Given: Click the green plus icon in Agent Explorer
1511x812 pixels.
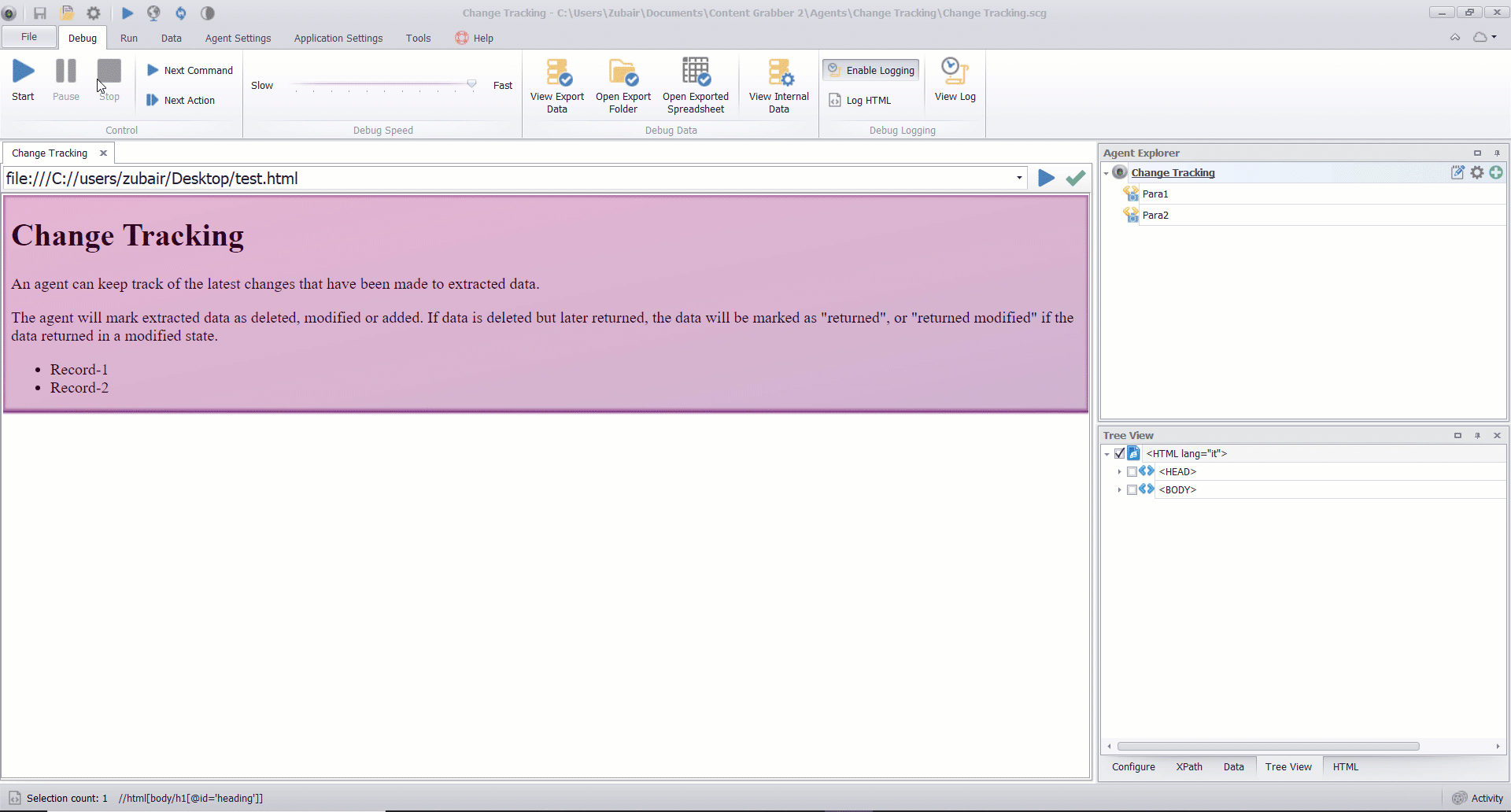Looking at the screenshot, I should click(x=1497, y=172).
